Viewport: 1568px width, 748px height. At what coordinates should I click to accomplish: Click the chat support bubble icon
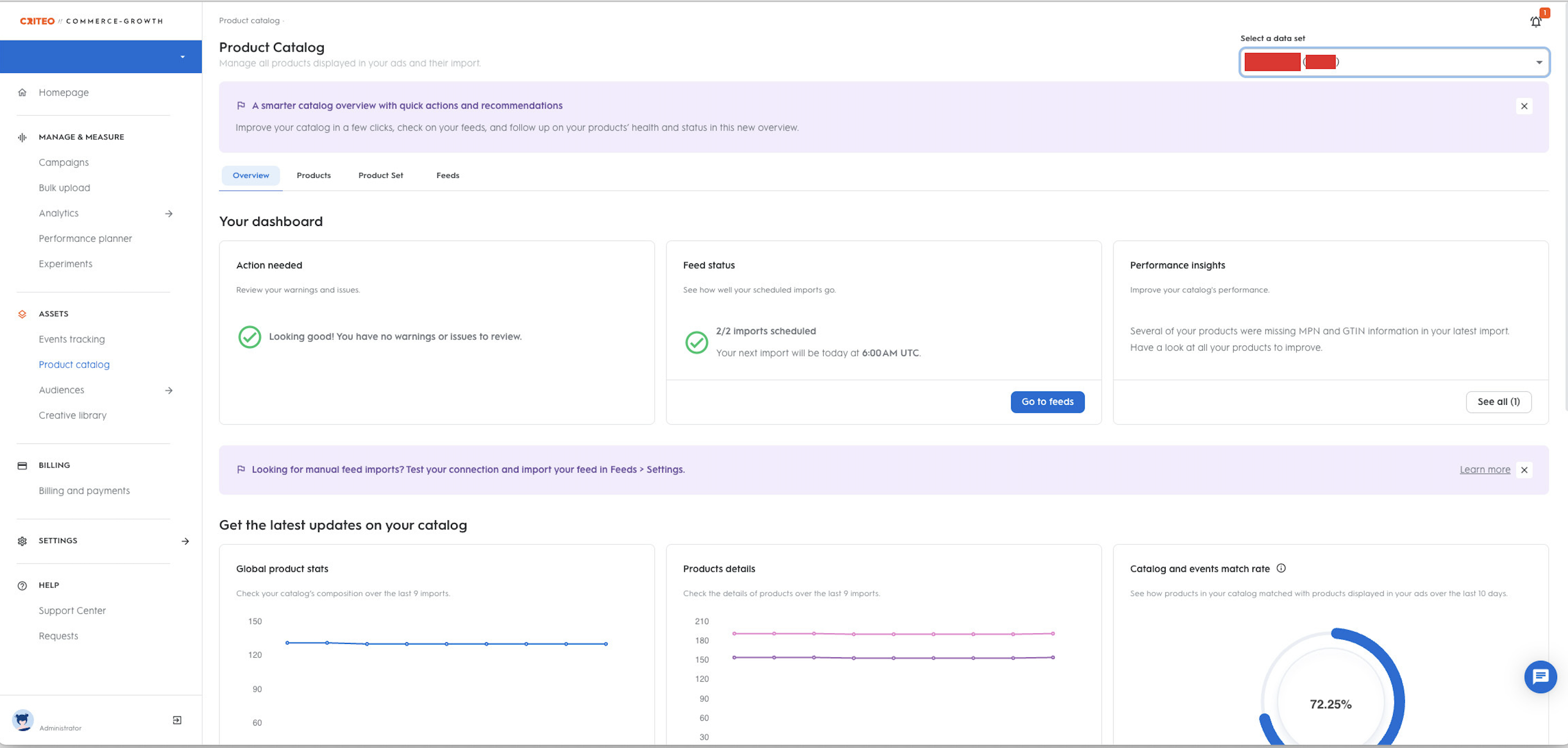(1540, 676)
